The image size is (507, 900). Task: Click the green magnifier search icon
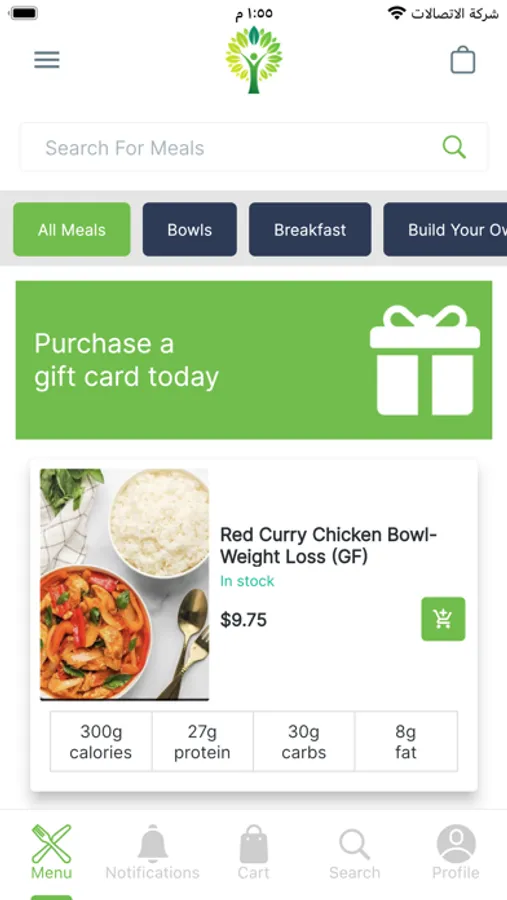coord(454,147)
